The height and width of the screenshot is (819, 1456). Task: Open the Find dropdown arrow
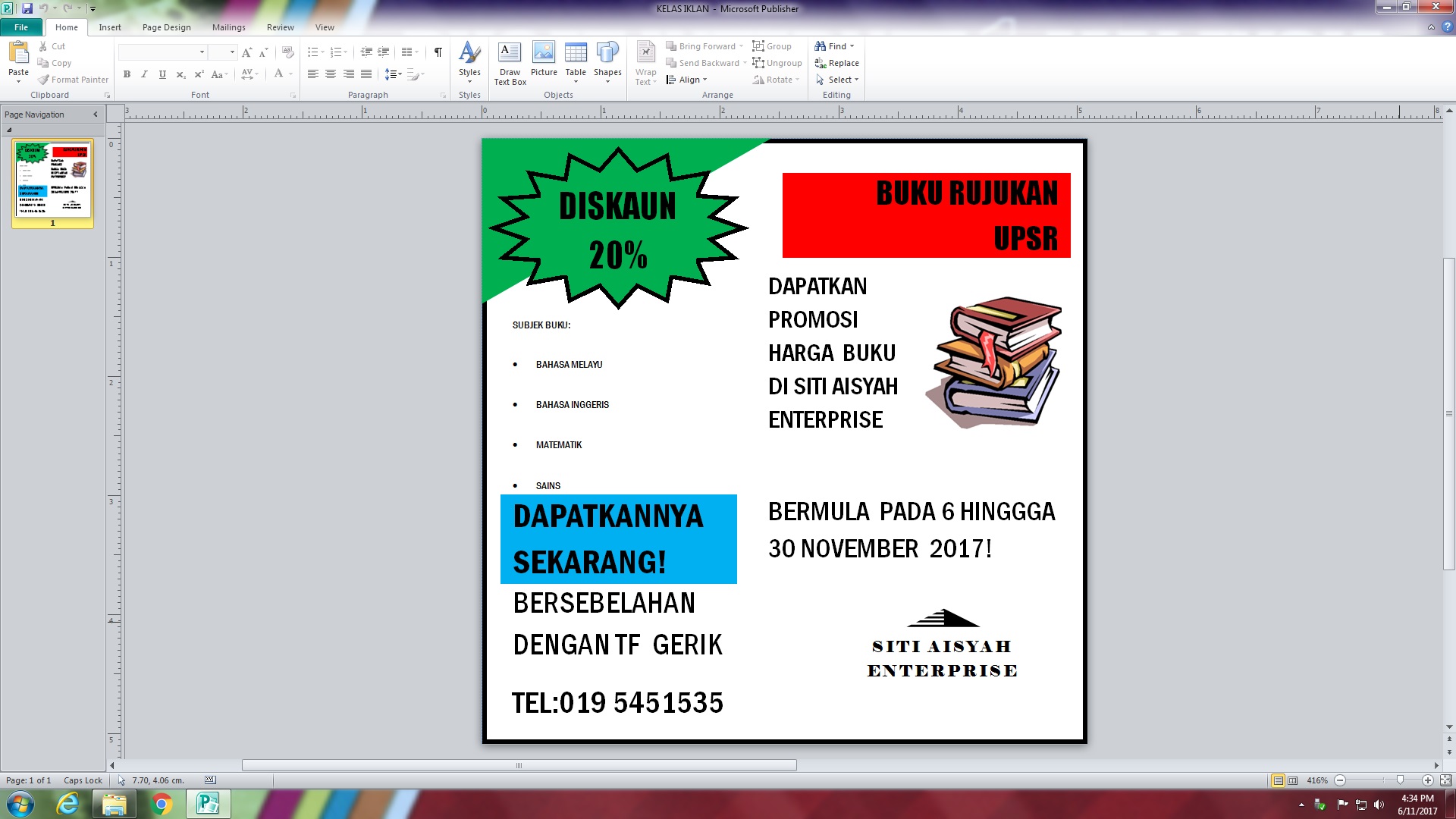[x=852, y=46]
